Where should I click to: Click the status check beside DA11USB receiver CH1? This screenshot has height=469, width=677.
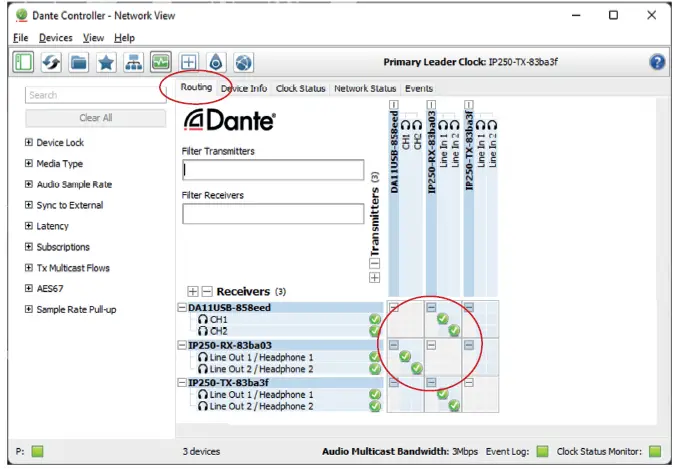(375, 319)
